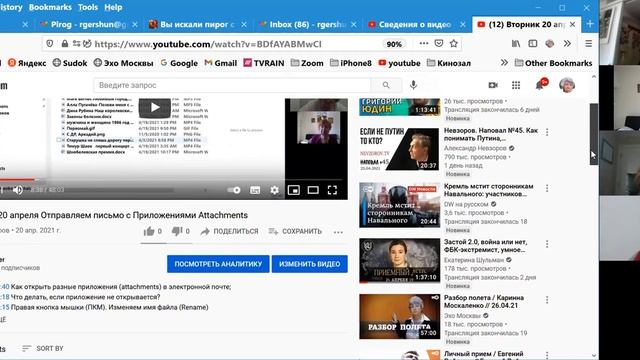
Task: Switch to theater mode icon
Action: [313, 190]
